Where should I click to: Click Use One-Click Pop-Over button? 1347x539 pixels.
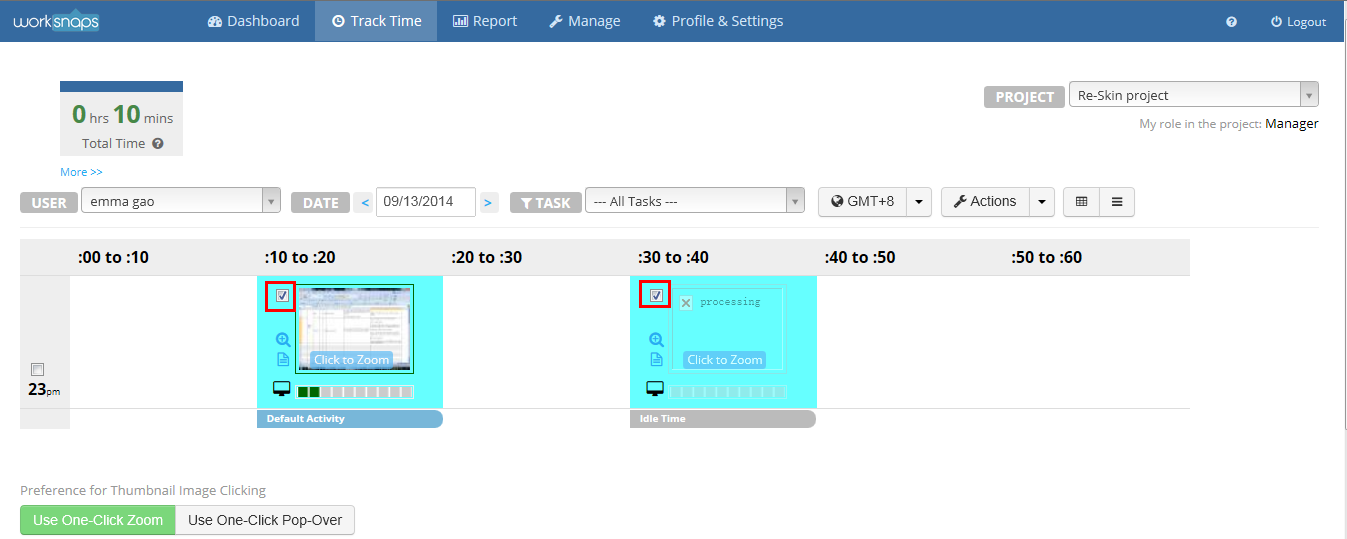point(265,520)
